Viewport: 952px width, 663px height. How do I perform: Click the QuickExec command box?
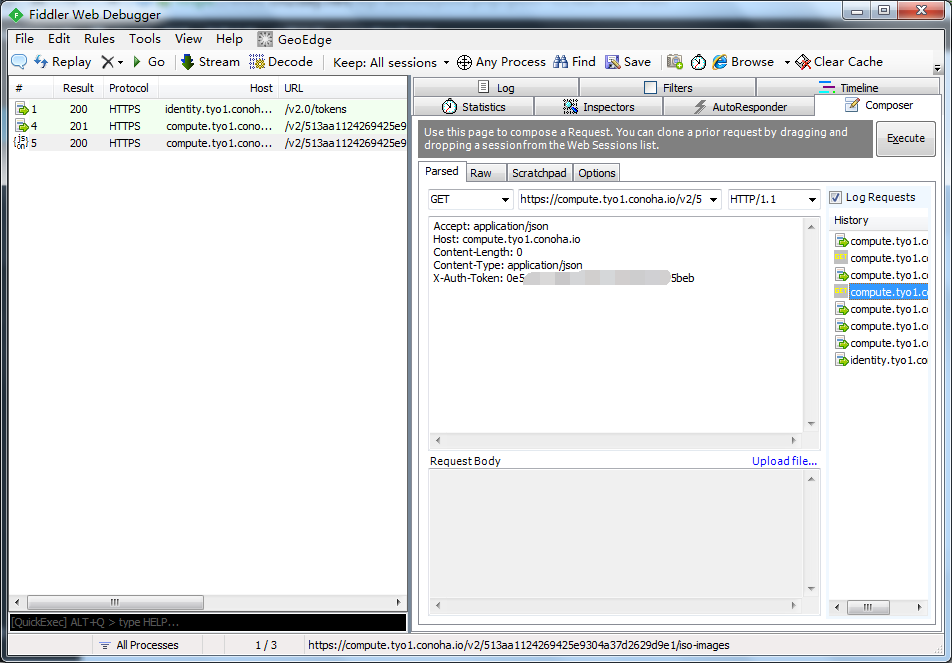click(x=208, y=622)
